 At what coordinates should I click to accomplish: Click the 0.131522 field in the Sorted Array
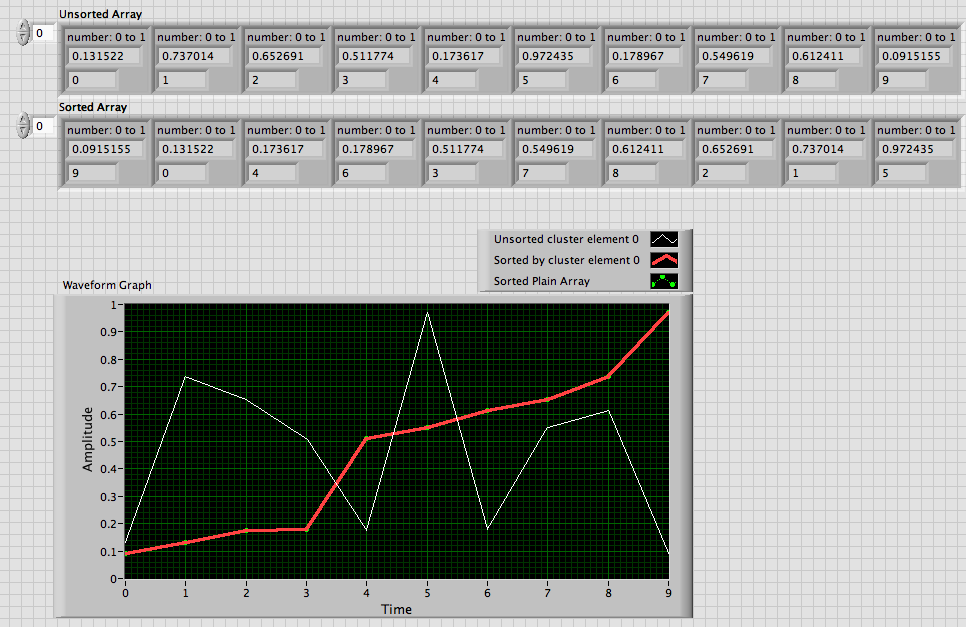click(x=194, y=149)
